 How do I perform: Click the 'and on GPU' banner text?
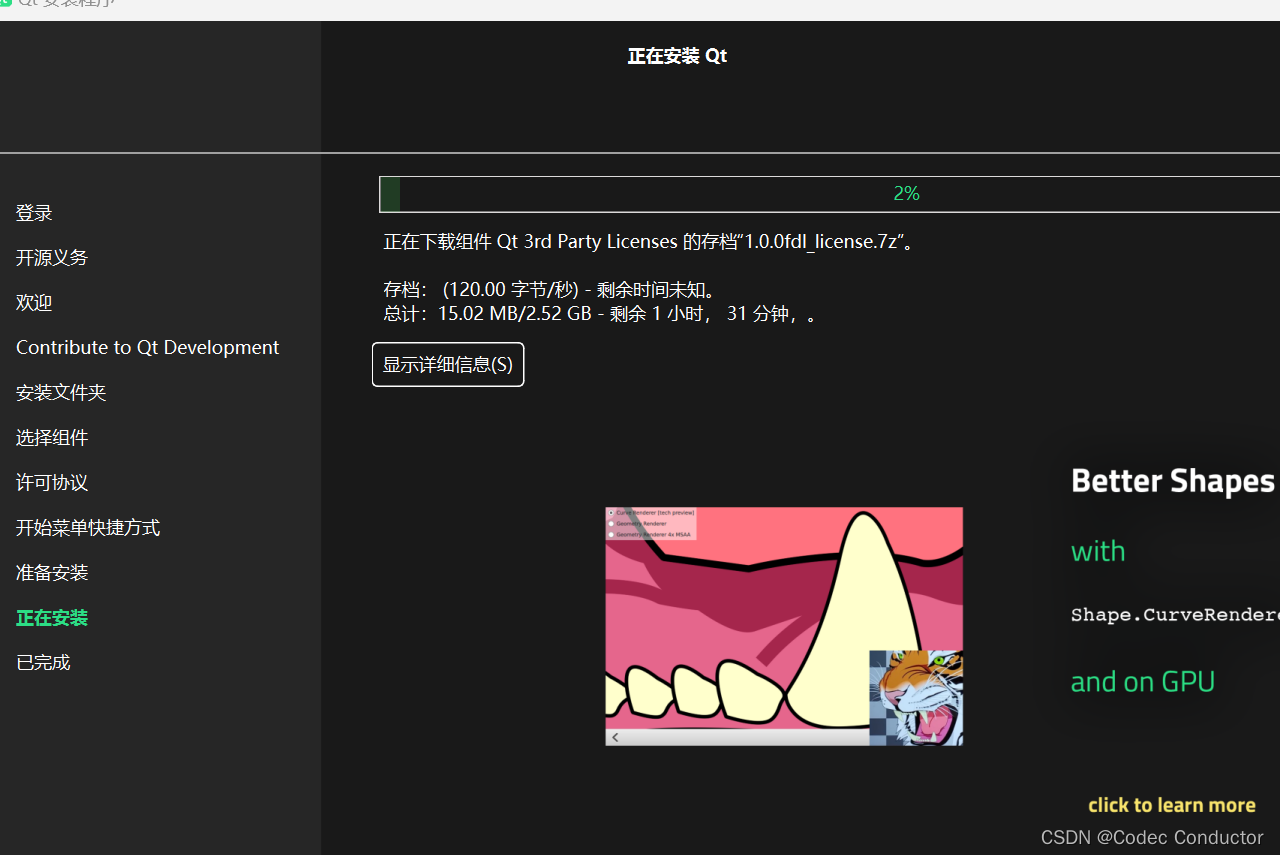point(1143,682)
